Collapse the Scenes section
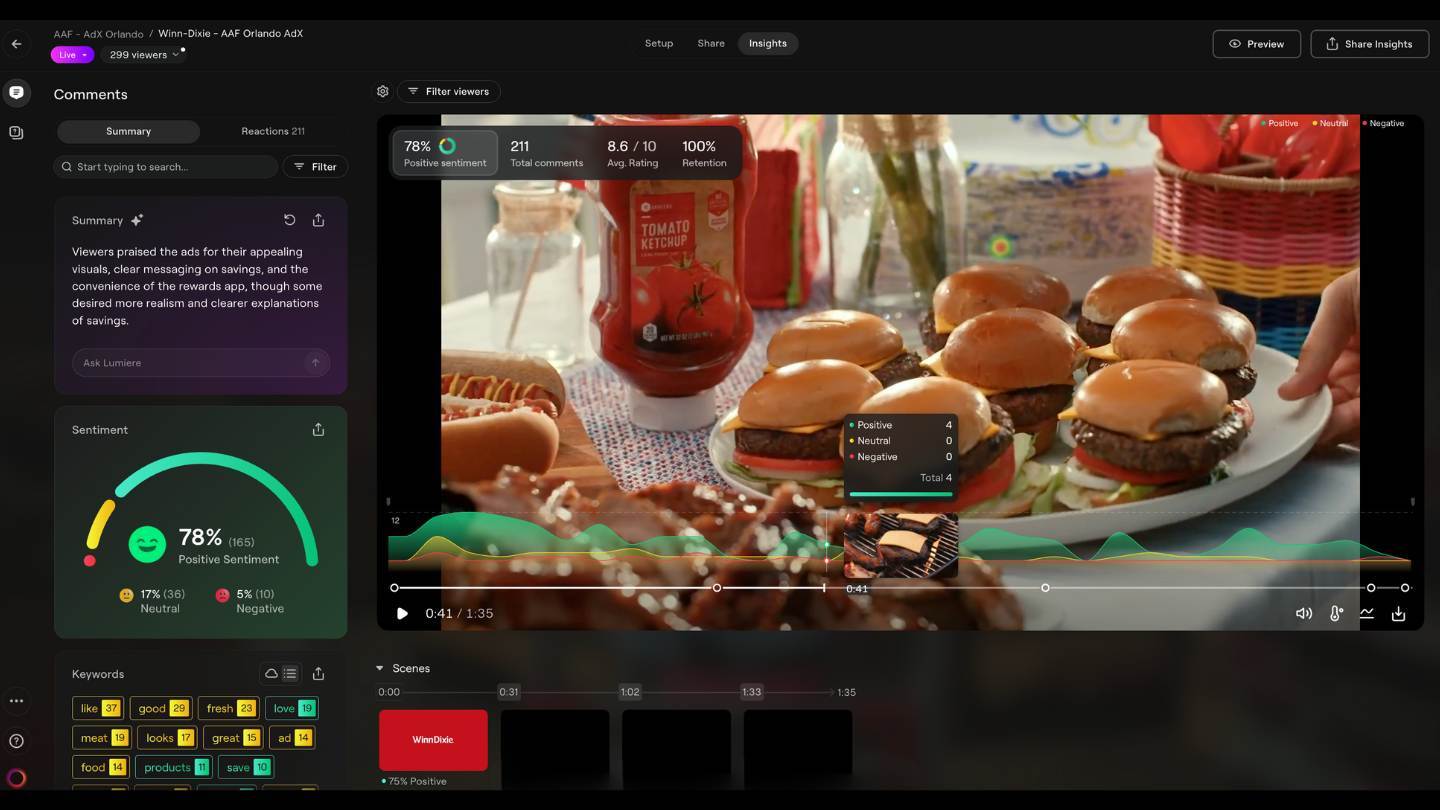The height and width of the screenshot is (810, 1440). 380,668
